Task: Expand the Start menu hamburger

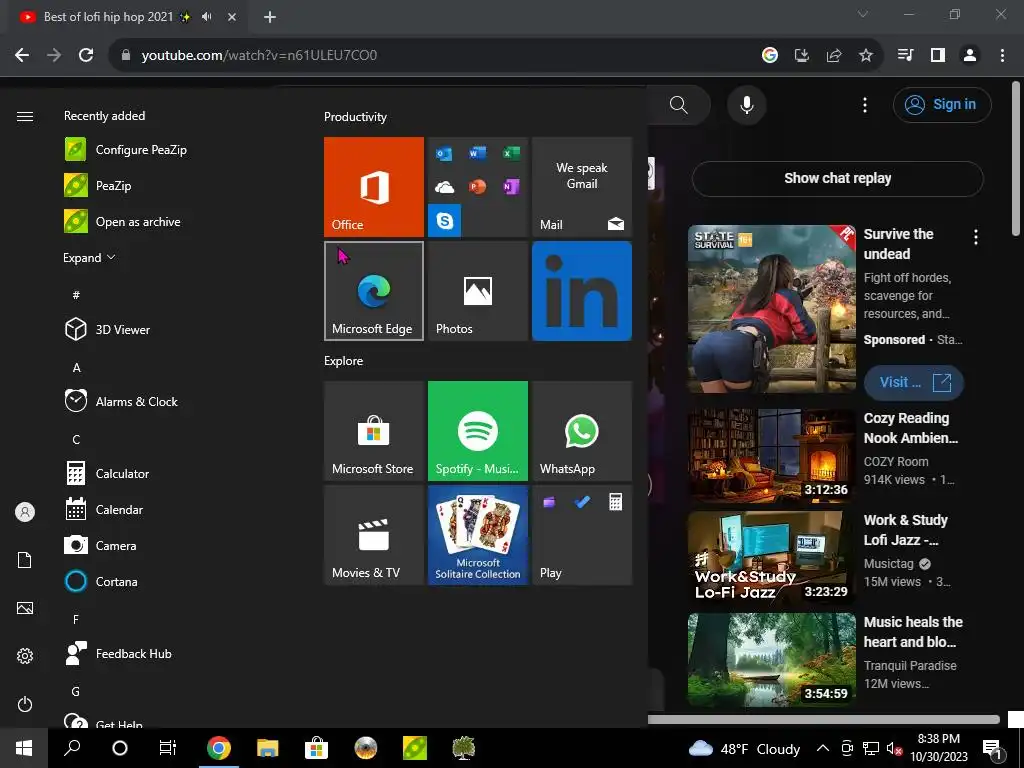Action: [x=25, y=116]
